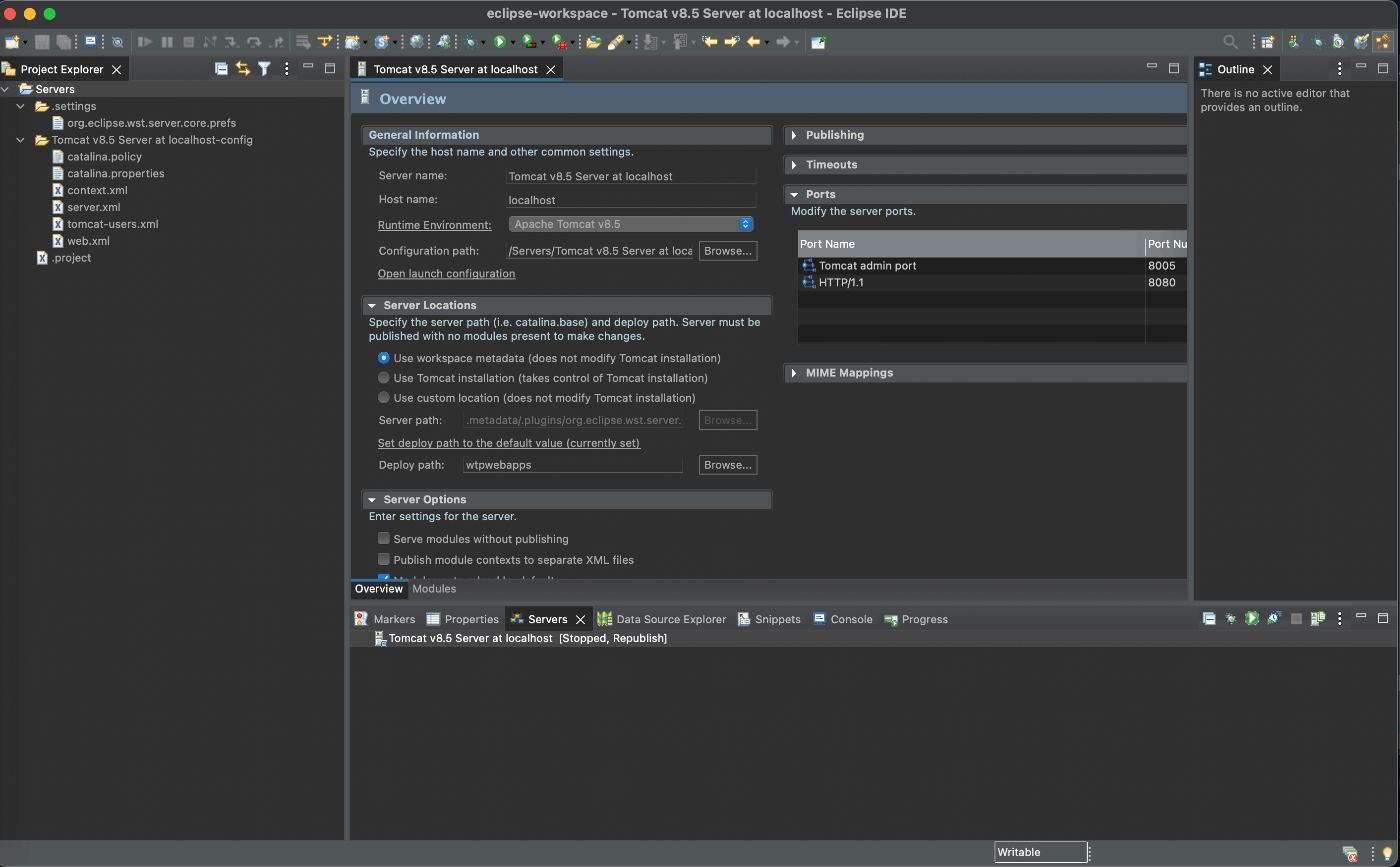
Task: Click the Back navigation arrow icon
Action: pos(753,42)
